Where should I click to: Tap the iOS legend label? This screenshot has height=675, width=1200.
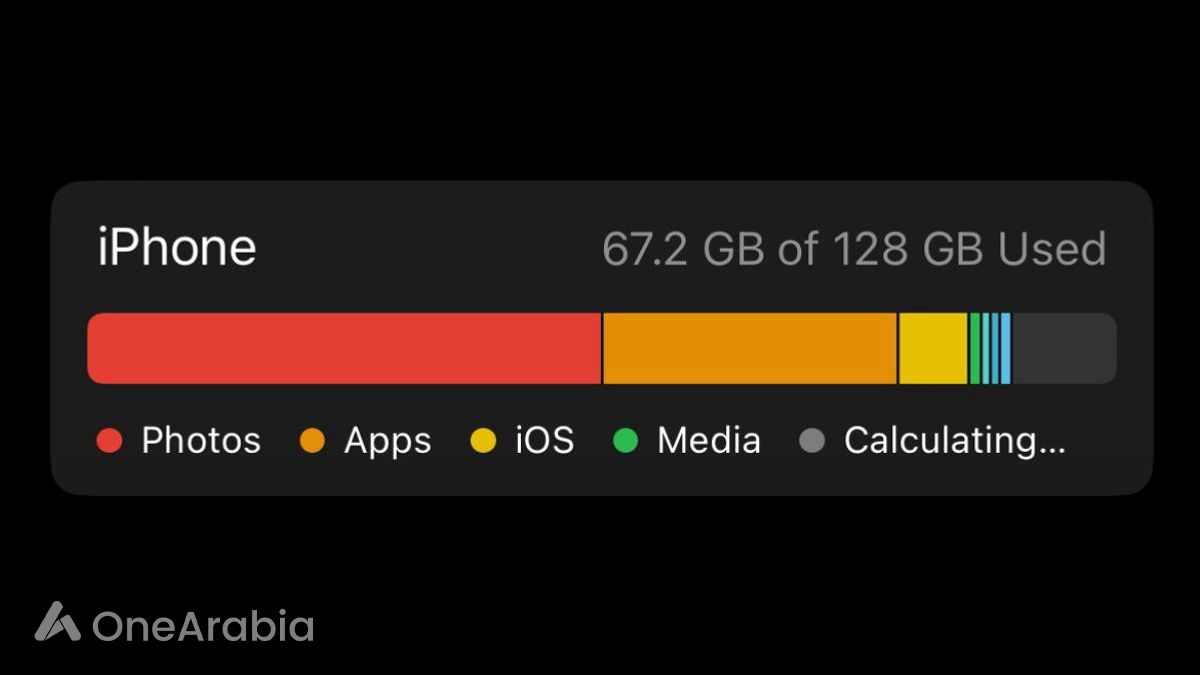click(545, 441)
